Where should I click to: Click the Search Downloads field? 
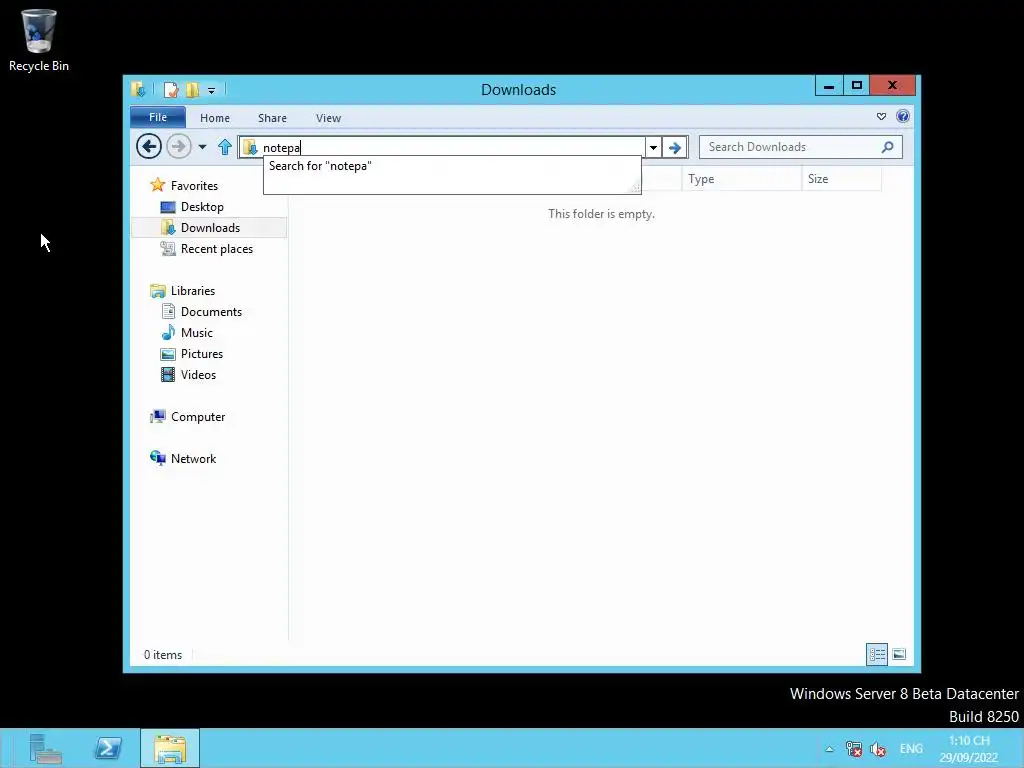tap(801, 147)
